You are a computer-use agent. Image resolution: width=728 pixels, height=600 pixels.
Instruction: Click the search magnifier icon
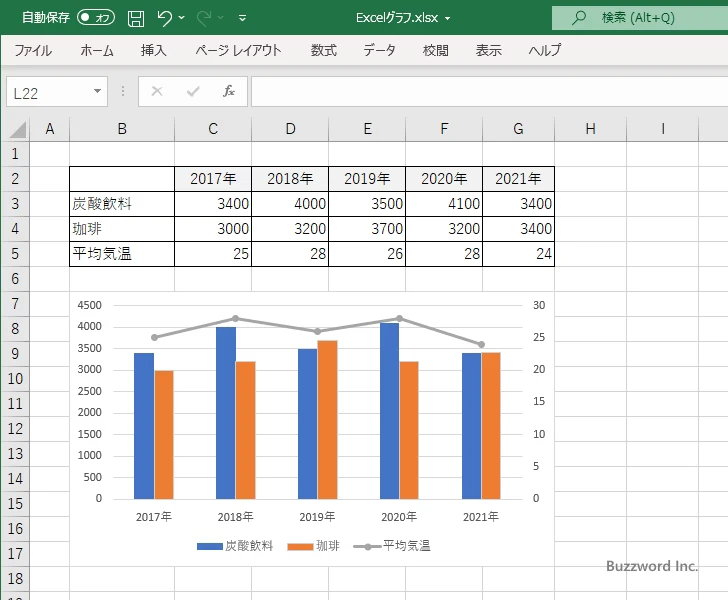(x=578, y=18)
